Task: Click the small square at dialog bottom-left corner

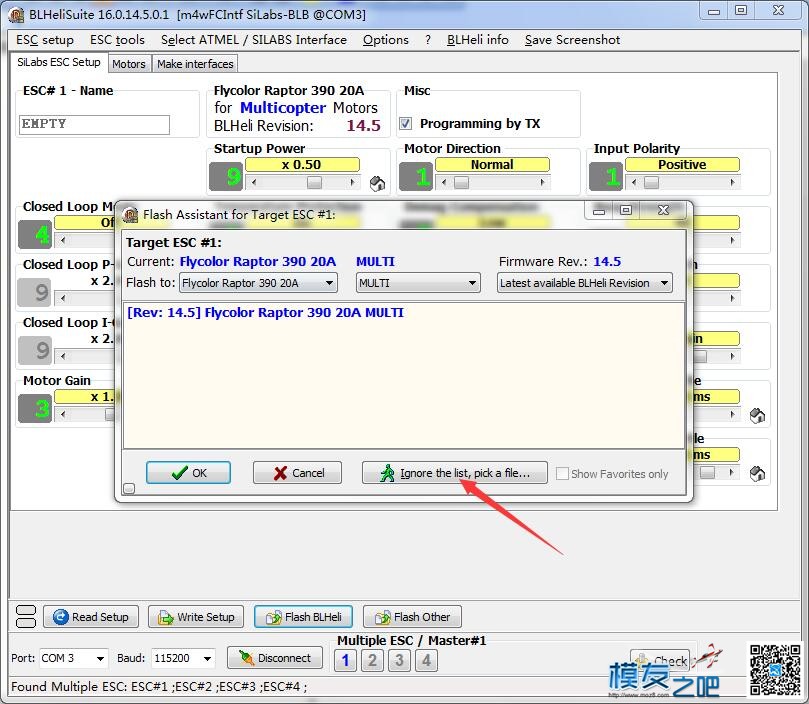Action: point(129,488)
